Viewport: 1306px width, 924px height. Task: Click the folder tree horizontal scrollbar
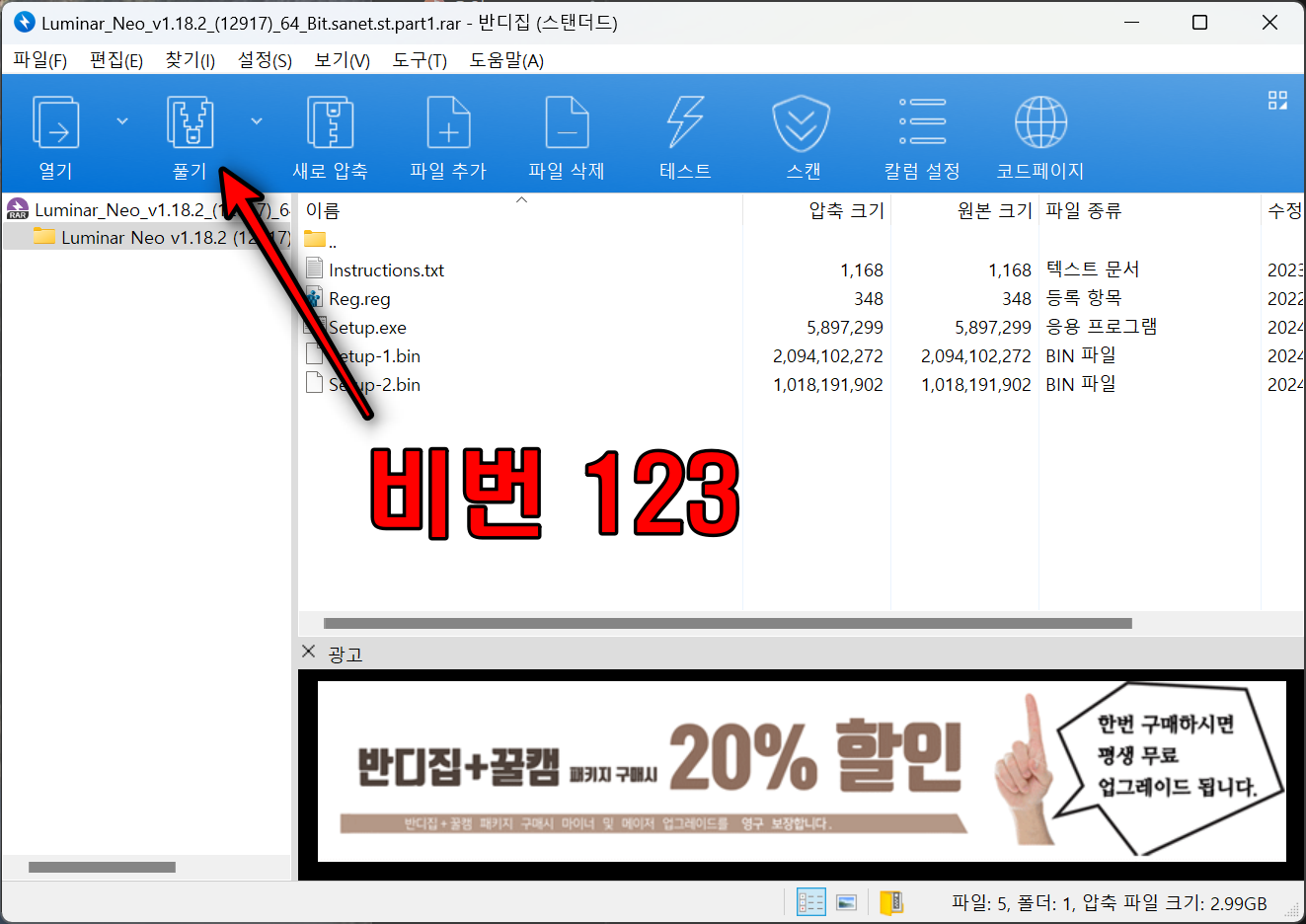pos(102,867)
